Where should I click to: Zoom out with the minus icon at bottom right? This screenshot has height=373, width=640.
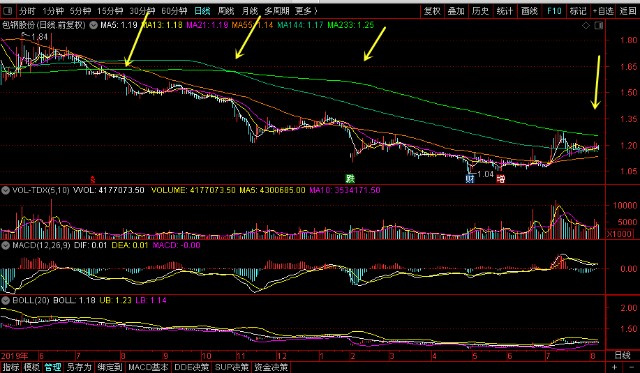[632, 367]
